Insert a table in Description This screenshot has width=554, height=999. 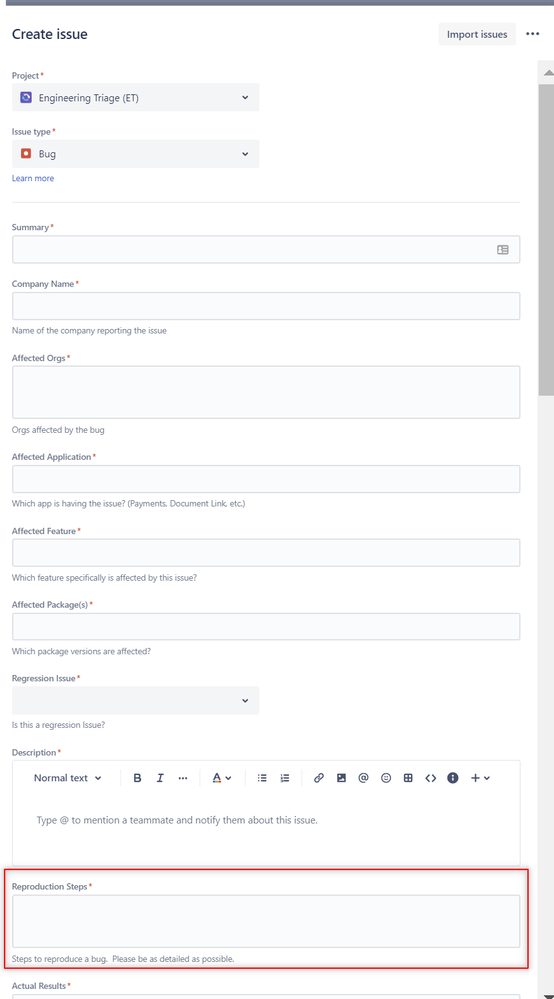[408, 778]
